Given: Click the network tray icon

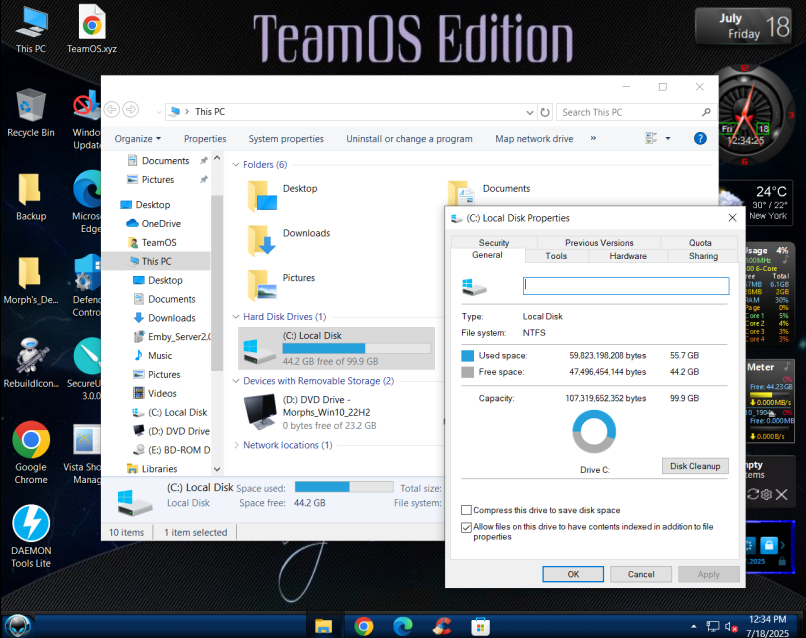Looking at the screenshot, I should tap(712, 626).
